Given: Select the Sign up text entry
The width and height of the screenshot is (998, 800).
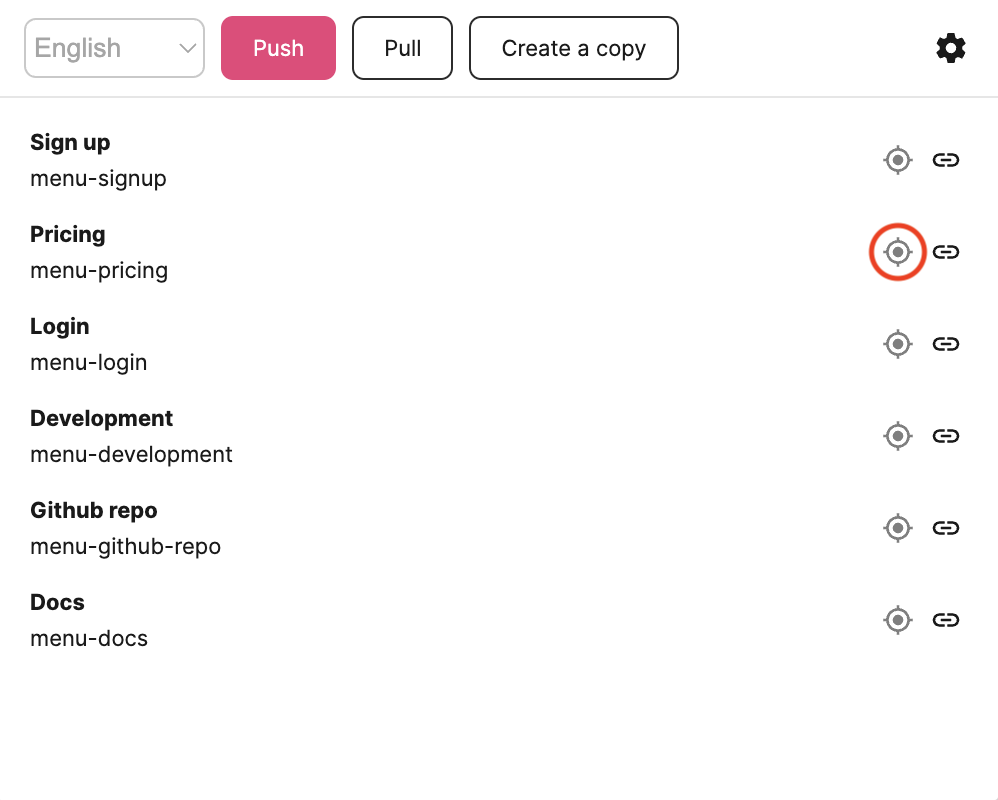Looking at the screenshot, I should coord(70,142).
